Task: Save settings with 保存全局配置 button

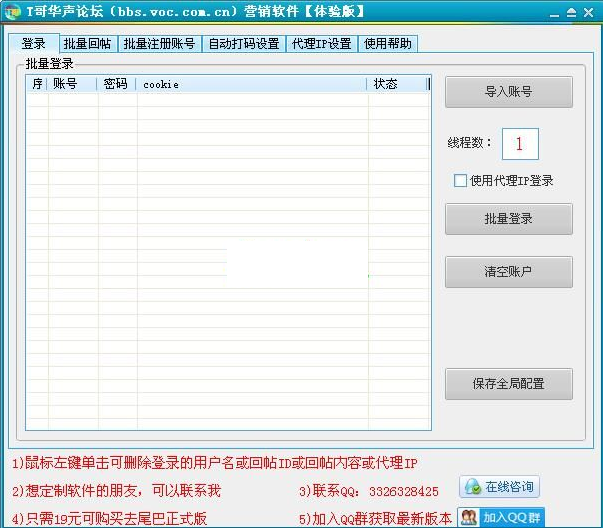Action: [x=508, y=384]
